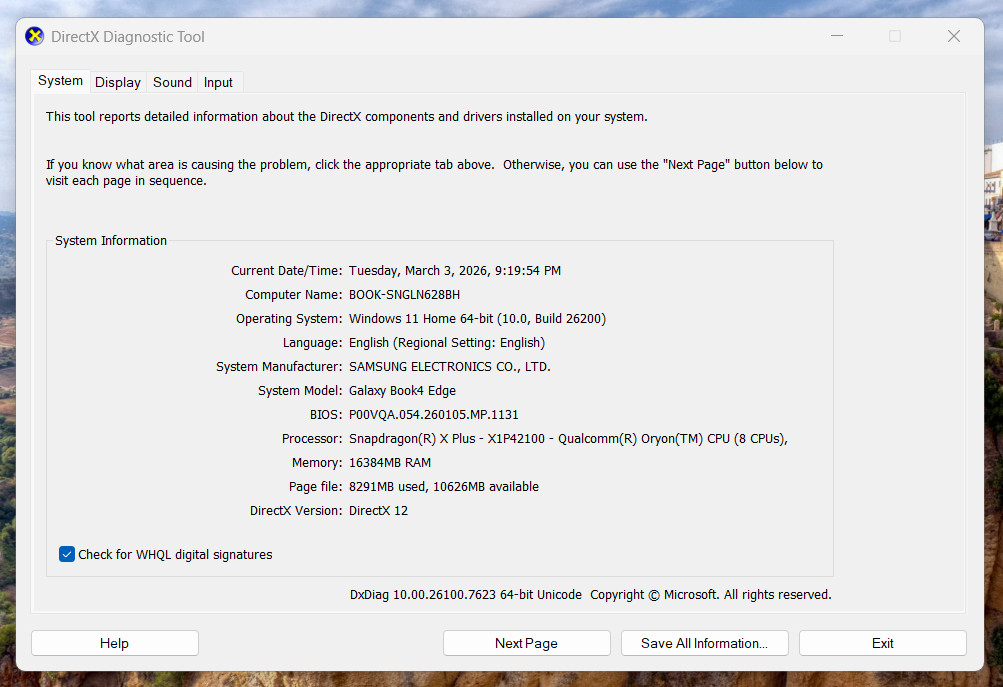Open the Input tab
The height and width of the screenshot is (687, 1003).
pos(218,83)
